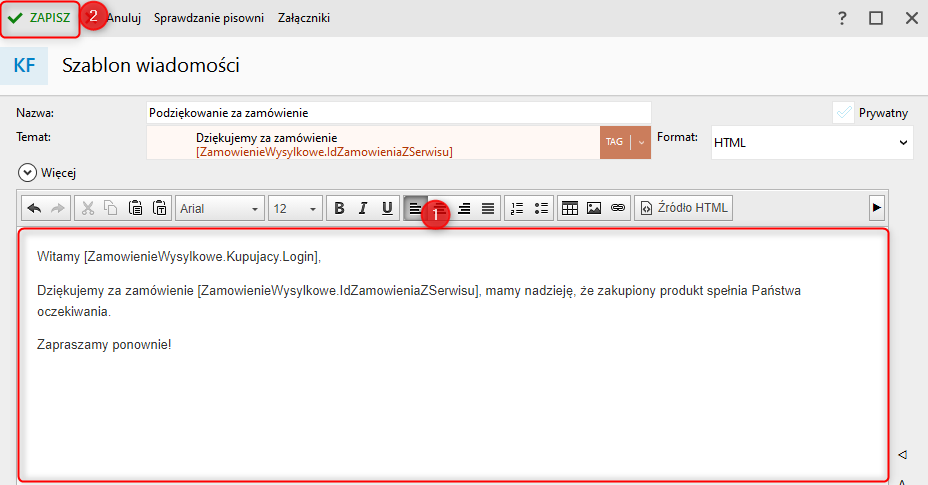The image size is (928, 485).
Task: Click the cut scissors icon
Action: pos(88,208)
